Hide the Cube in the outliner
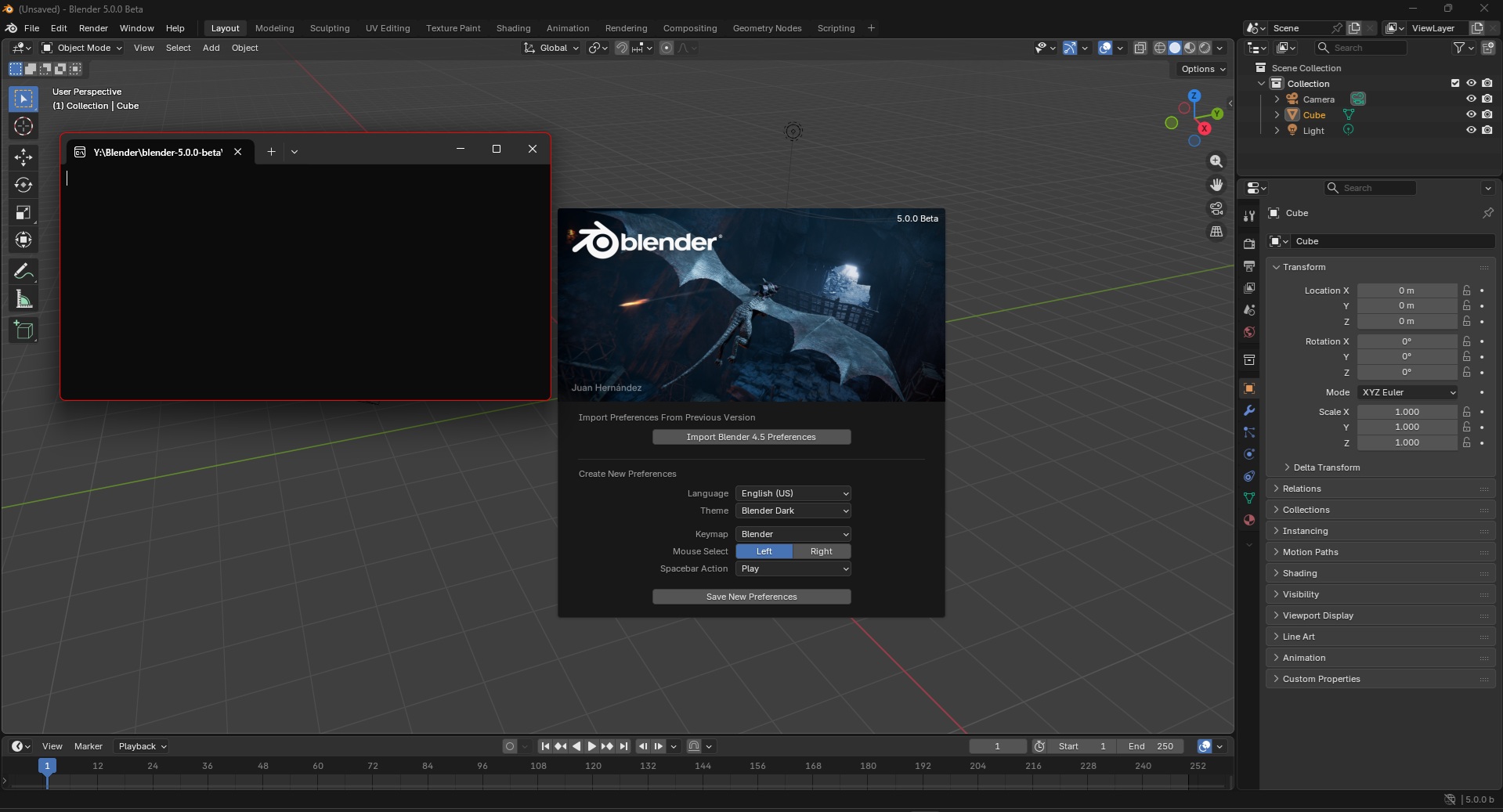This screenshot has width=1503, height=812. click(1471, 114)
